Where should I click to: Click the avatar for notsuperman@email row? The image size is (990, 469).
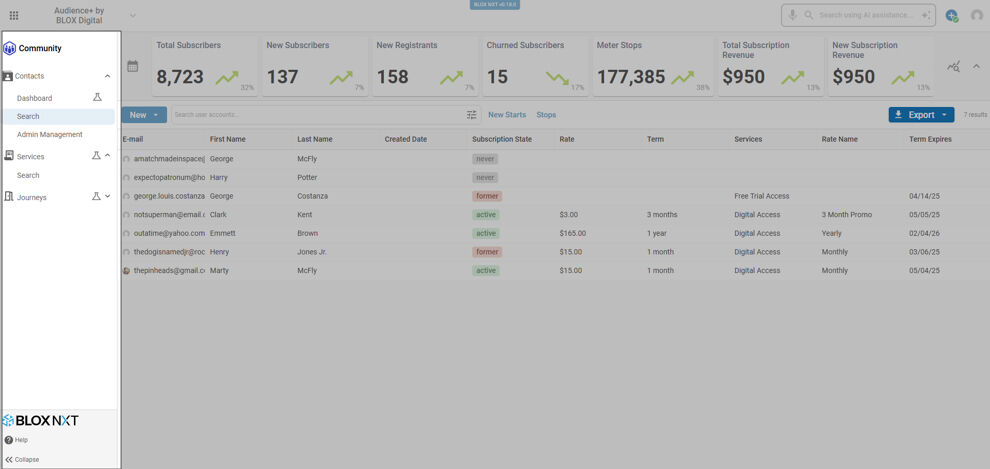(x=126, y=215)
